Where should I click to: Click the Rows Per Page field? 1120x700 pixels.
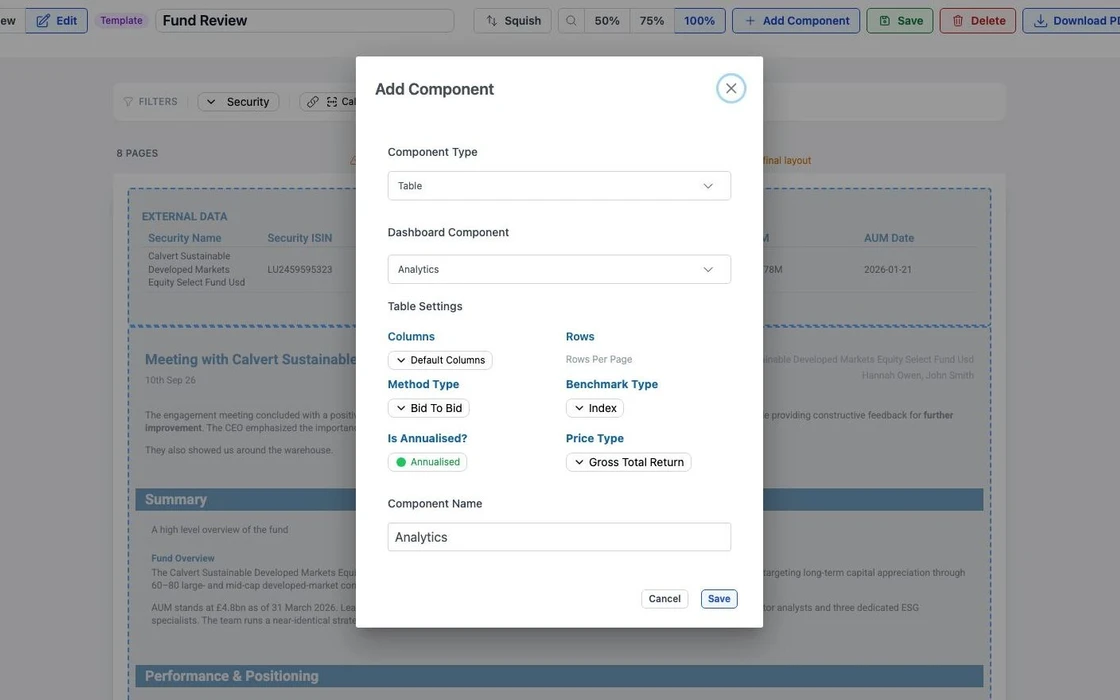[x=599, y=359]
